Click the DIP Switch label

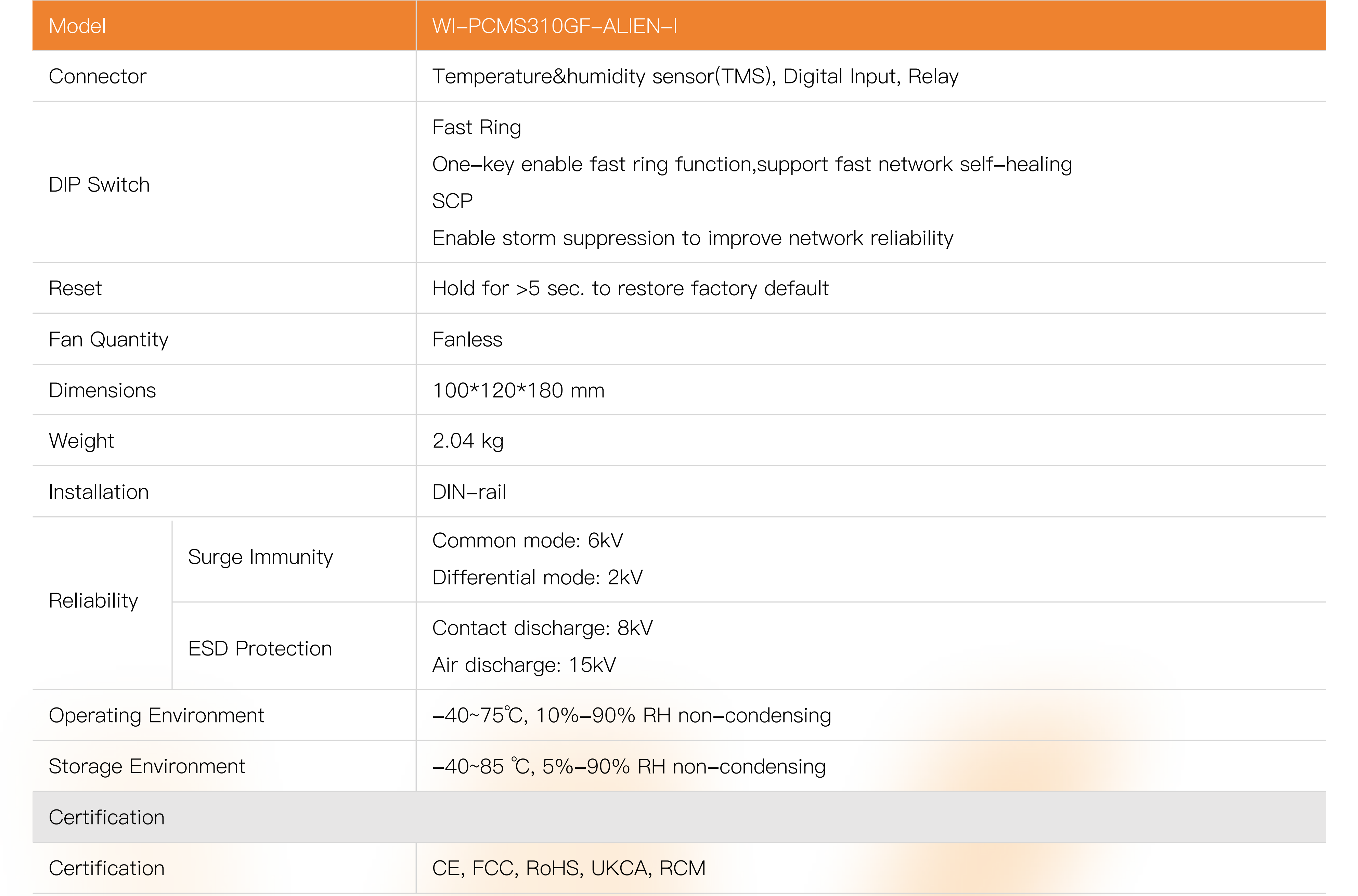(x=99, y=185)
